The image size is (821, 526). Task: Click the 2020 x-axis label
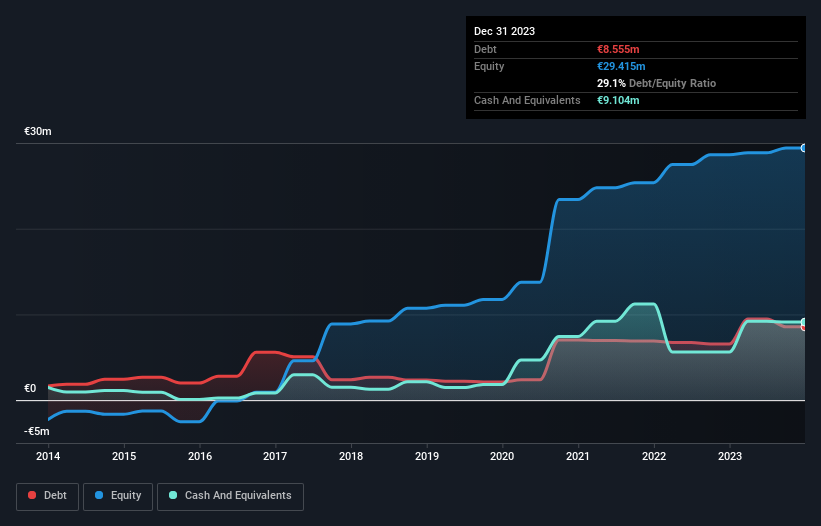[x=502, y=456]
